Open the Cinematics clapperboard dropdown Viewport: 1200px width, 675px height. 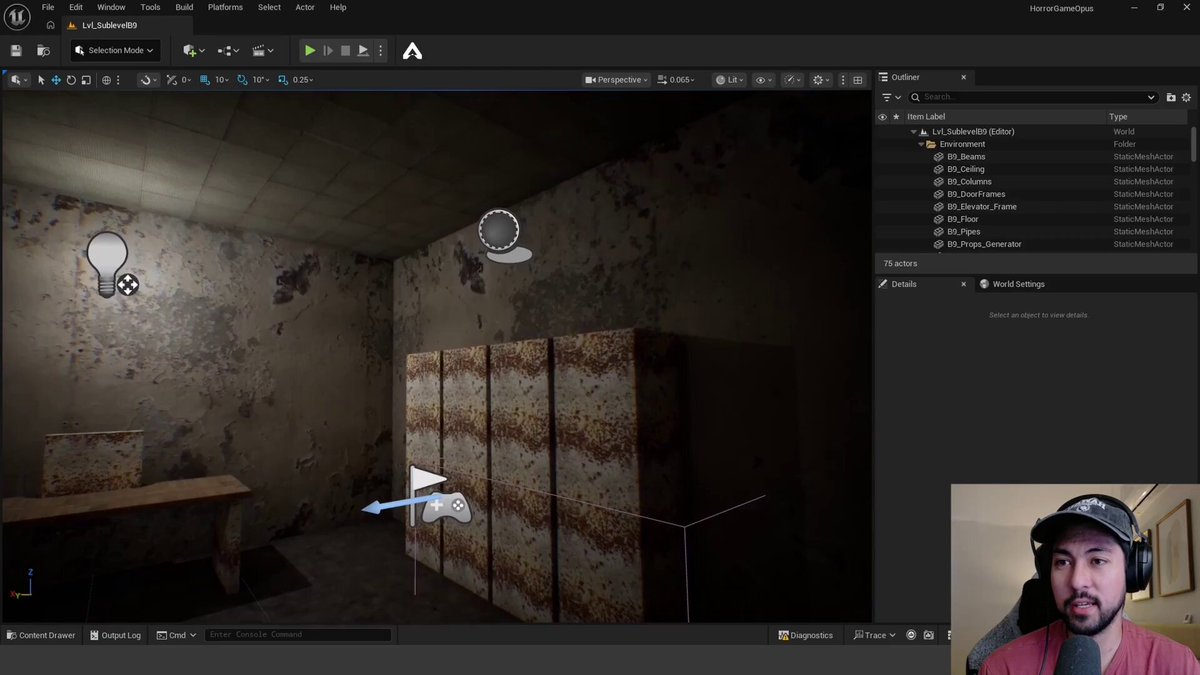[x=263, y=50]
